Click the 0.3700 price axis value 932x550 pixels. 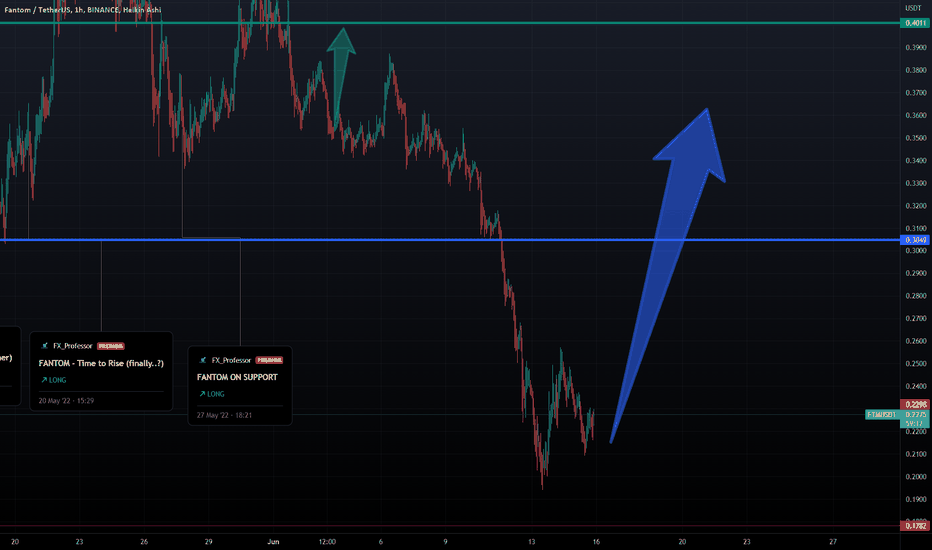tap(915, 93)
